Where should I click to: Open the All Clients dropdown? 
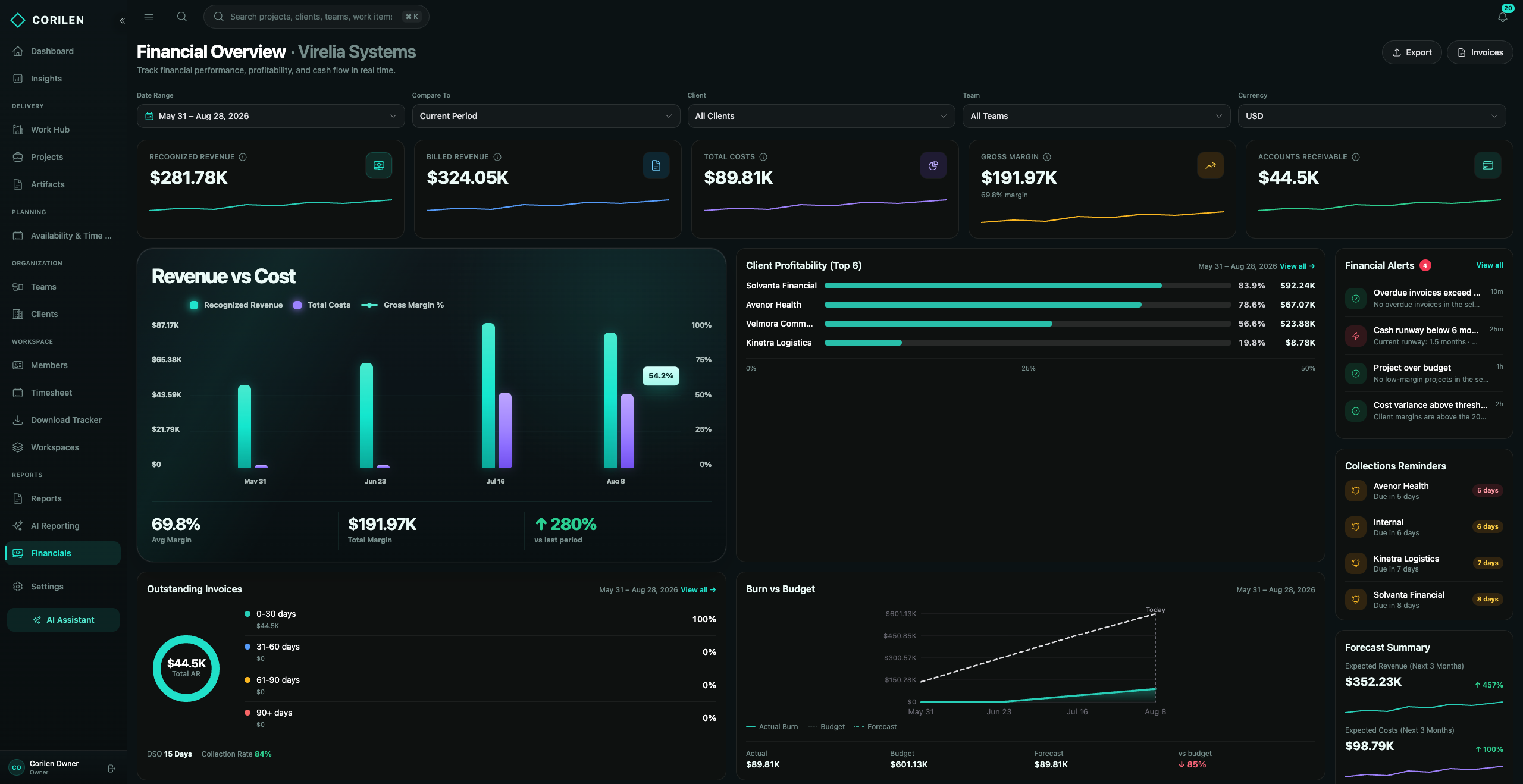[x=821, y=116]
